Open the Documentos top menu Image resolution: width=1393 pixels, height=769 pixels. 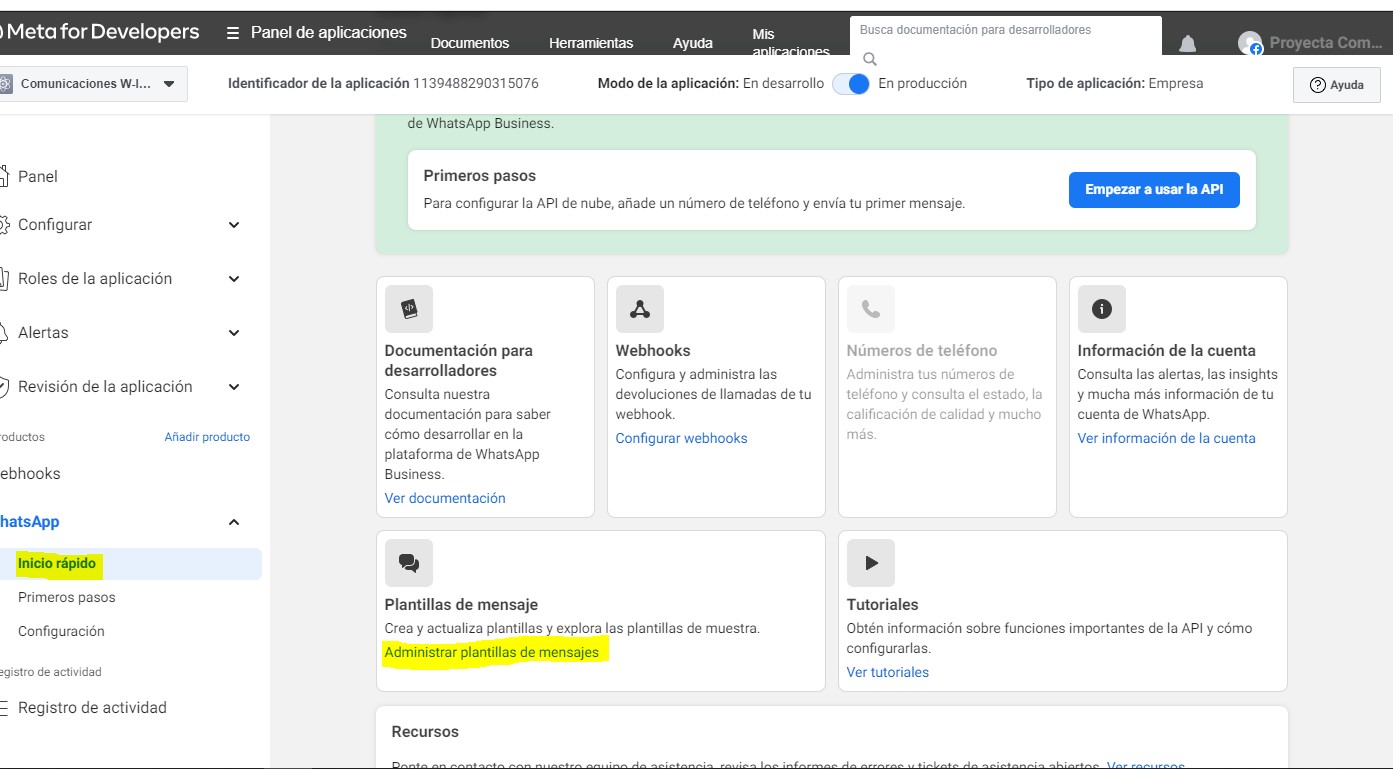pos(470,43)
